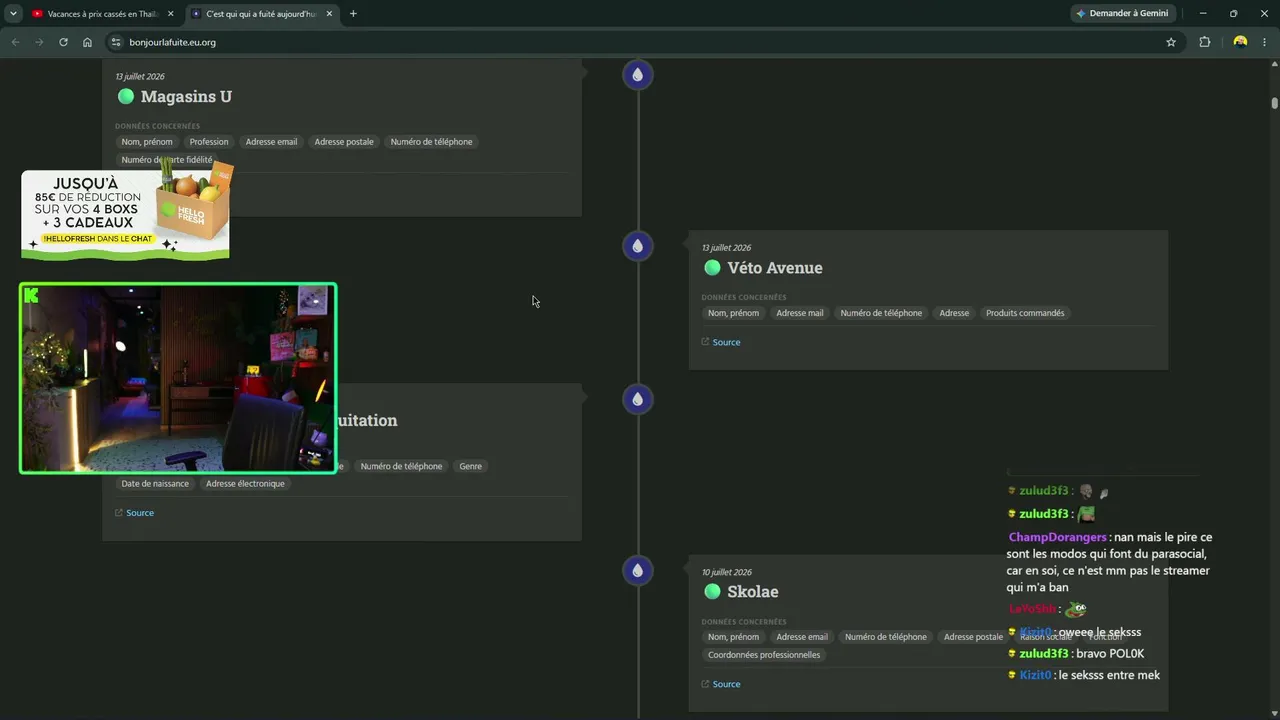
Task: Close the C'est qui qui a fuité tab
Action: (329, 14)
